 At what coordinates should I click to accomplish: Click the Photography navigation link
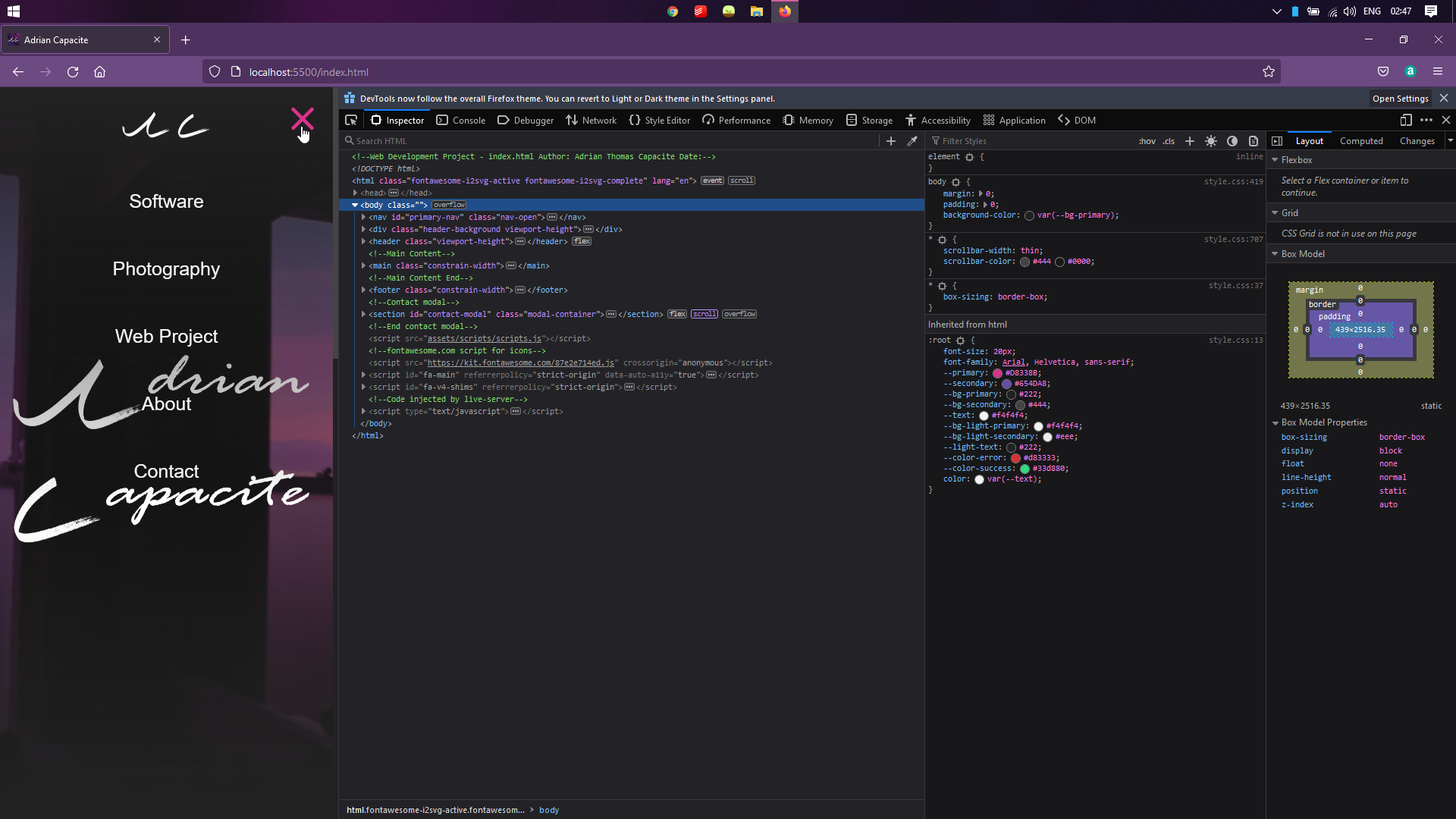pyautogui.click(x=166, y=268)
